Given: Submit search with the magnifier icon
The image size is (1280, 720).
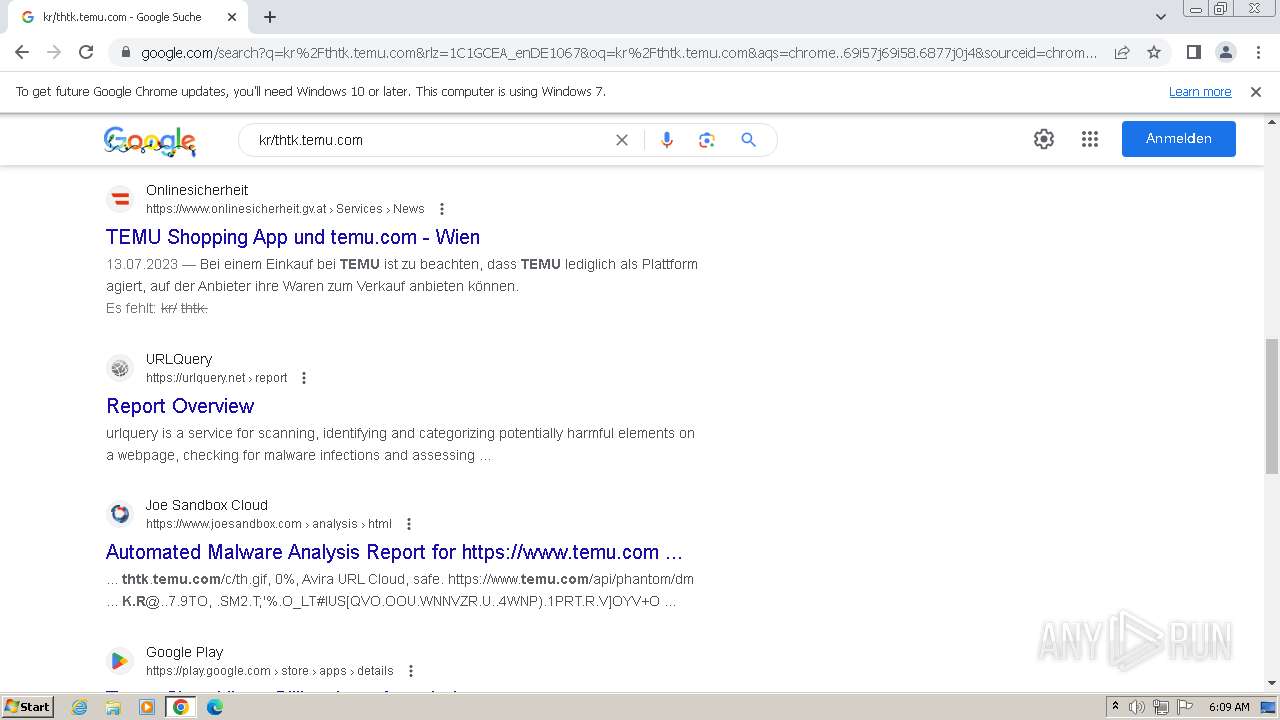Looking at the screenshot, I should coord(748,140).
